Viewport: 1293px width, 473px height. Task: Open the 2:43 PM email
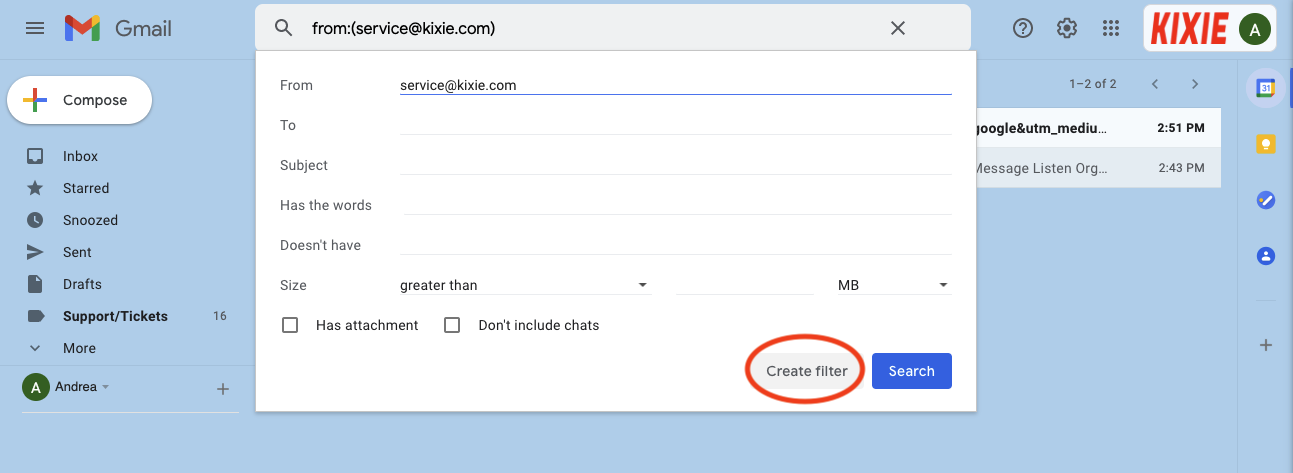point(1098,168)
